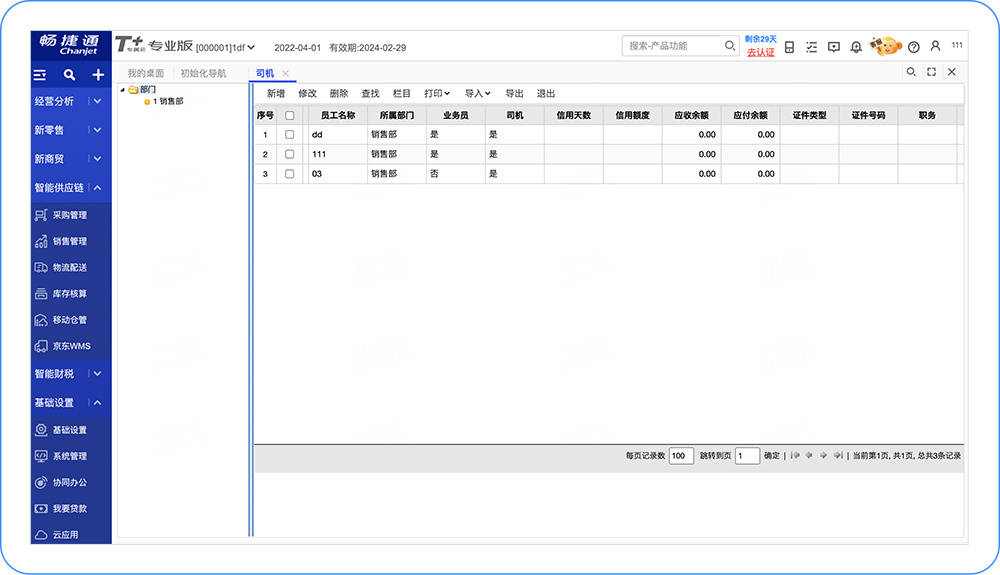Collapse the 部门 tree node
1000x575 pixels.
coord(122,89)
